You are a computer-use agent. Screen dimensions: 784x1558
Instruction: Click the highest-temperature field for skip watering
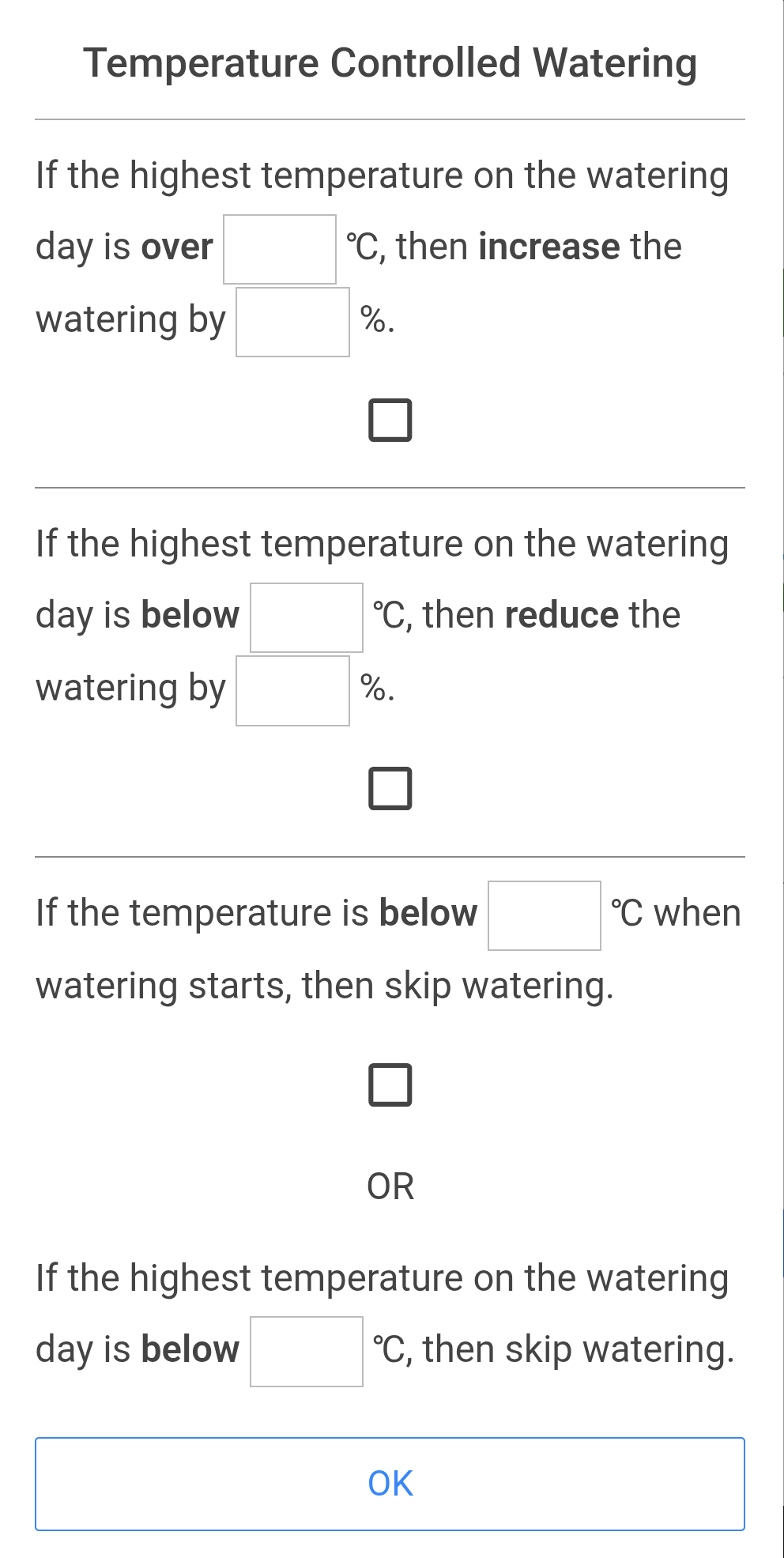(307, 1352)
